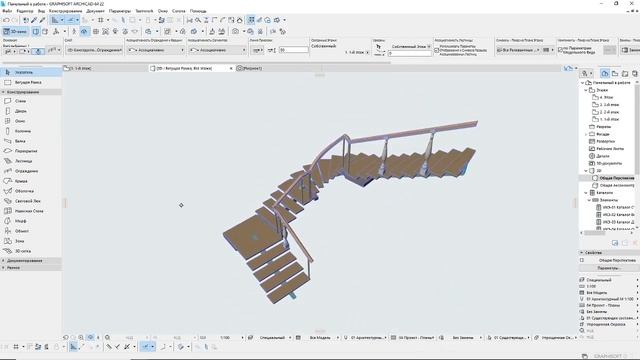The height and width of the screenshot is (360, 640).
Task: Click the Inject Parameters syringe icon
Action: pyautogui.click(x=42, y=20)
